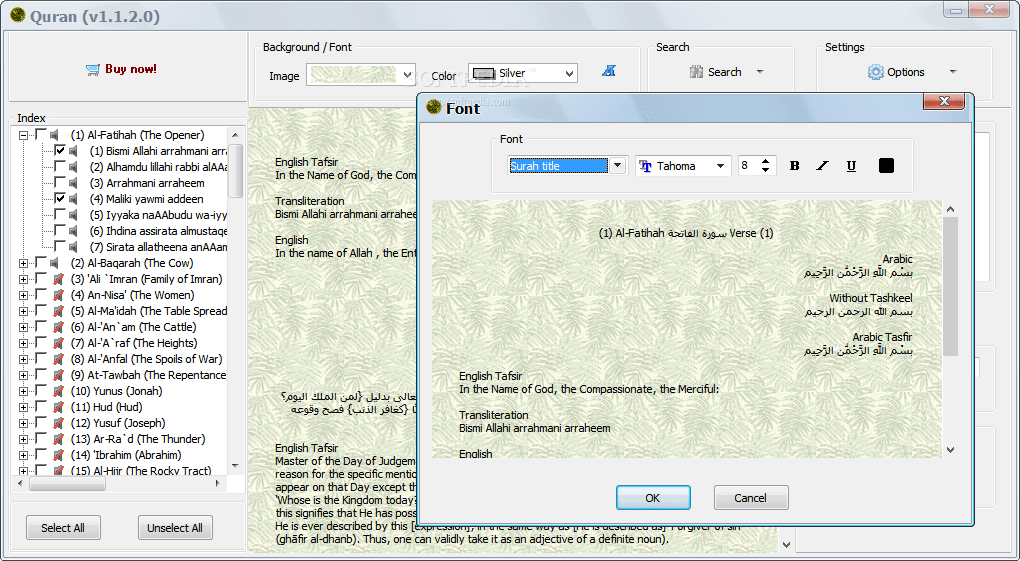Check the Al-Baqarah (The Cow) checkbox
1020x561 pixels.
41,263
